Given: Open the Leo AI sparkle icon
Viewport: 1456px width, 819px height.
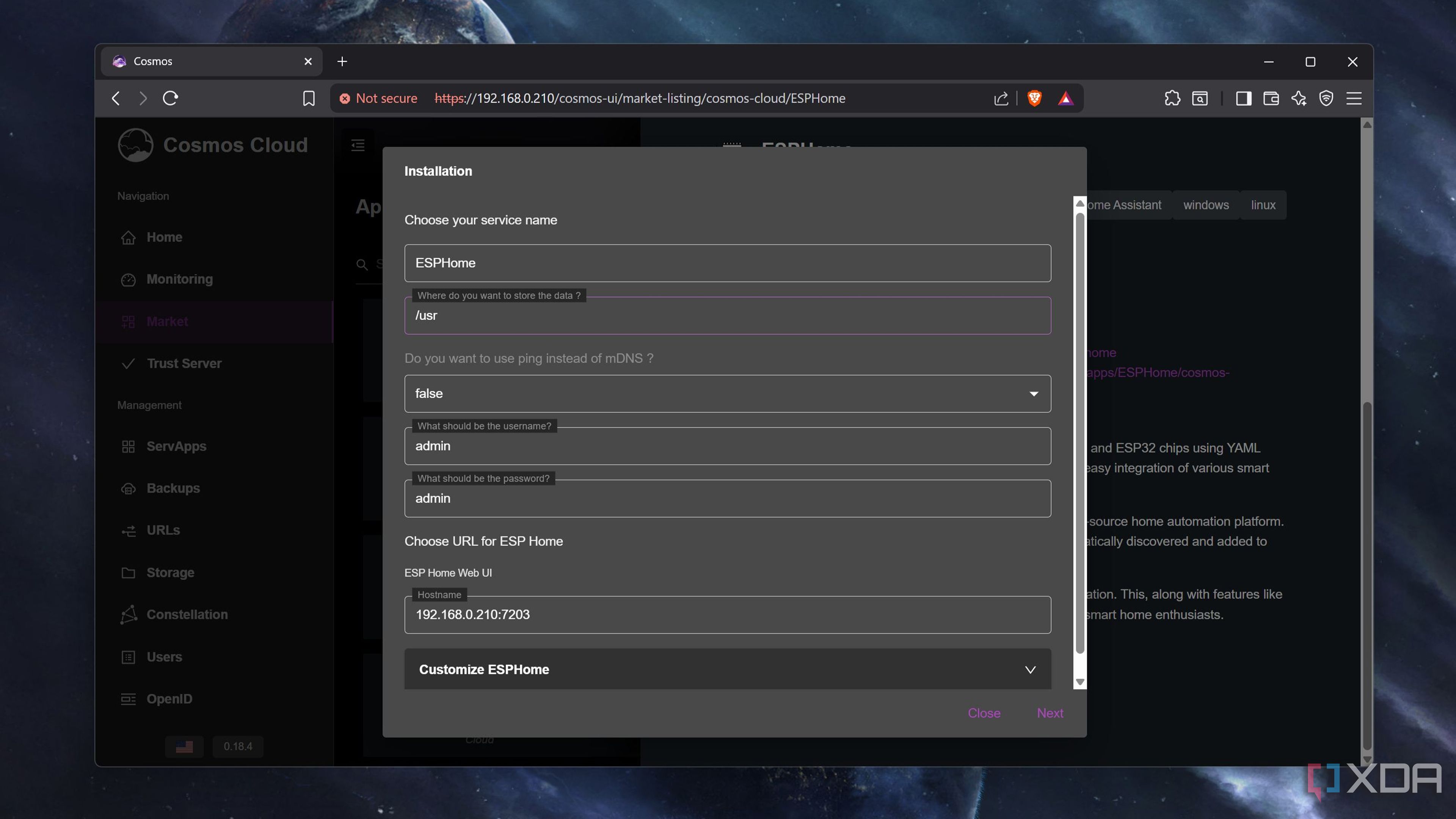Looking at the screenshot, I should (x=1299, y=98).
